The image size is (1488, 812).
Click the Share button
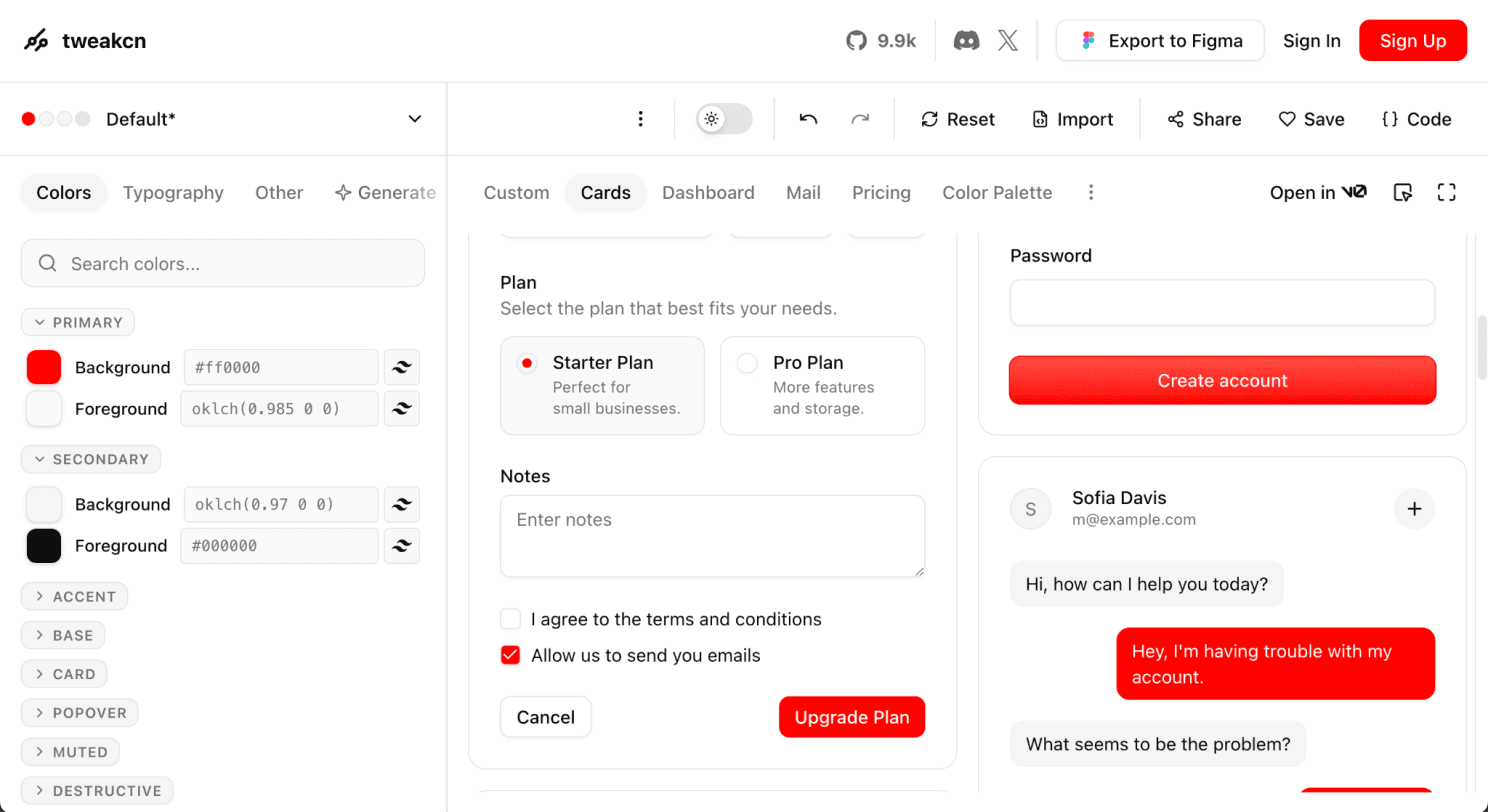coord(1204,119)
